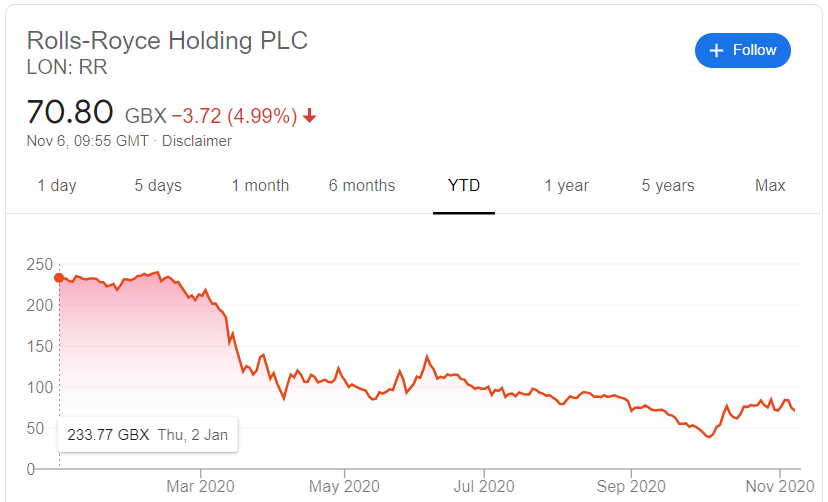Select the 5 days range tab
Viewport: 828px width, 502px height.
(x=158, y=186)
